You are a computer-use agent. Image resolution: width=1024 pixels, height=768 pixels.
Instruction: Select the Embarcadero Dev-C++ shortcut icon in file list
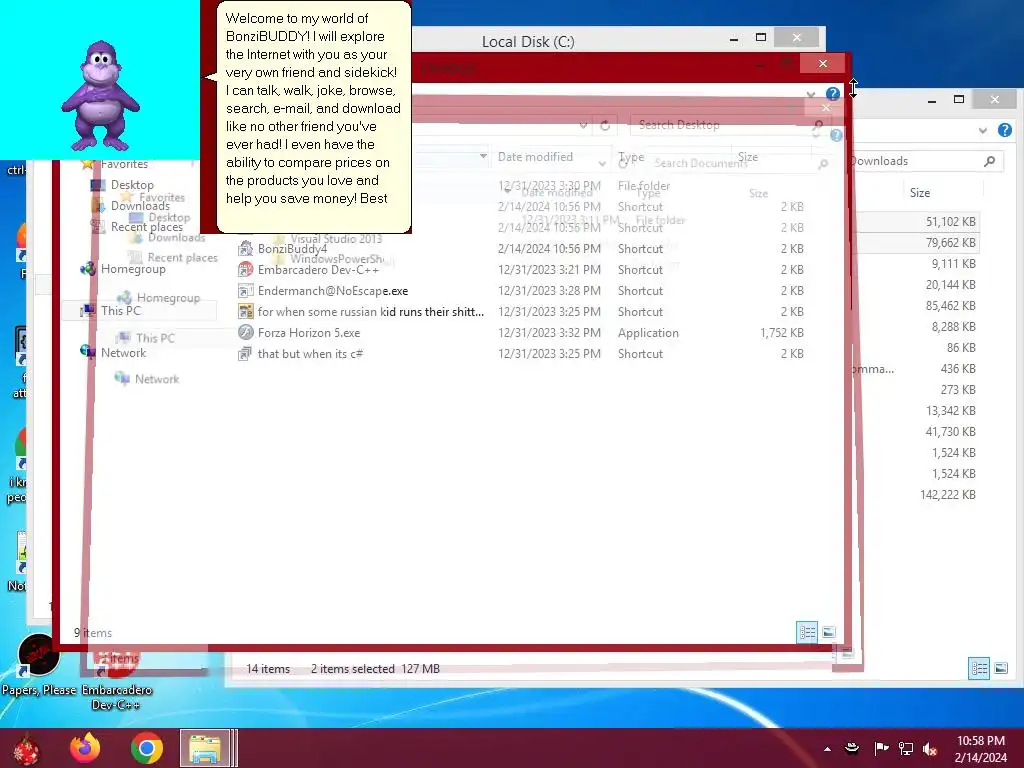(x=246, y=269)
